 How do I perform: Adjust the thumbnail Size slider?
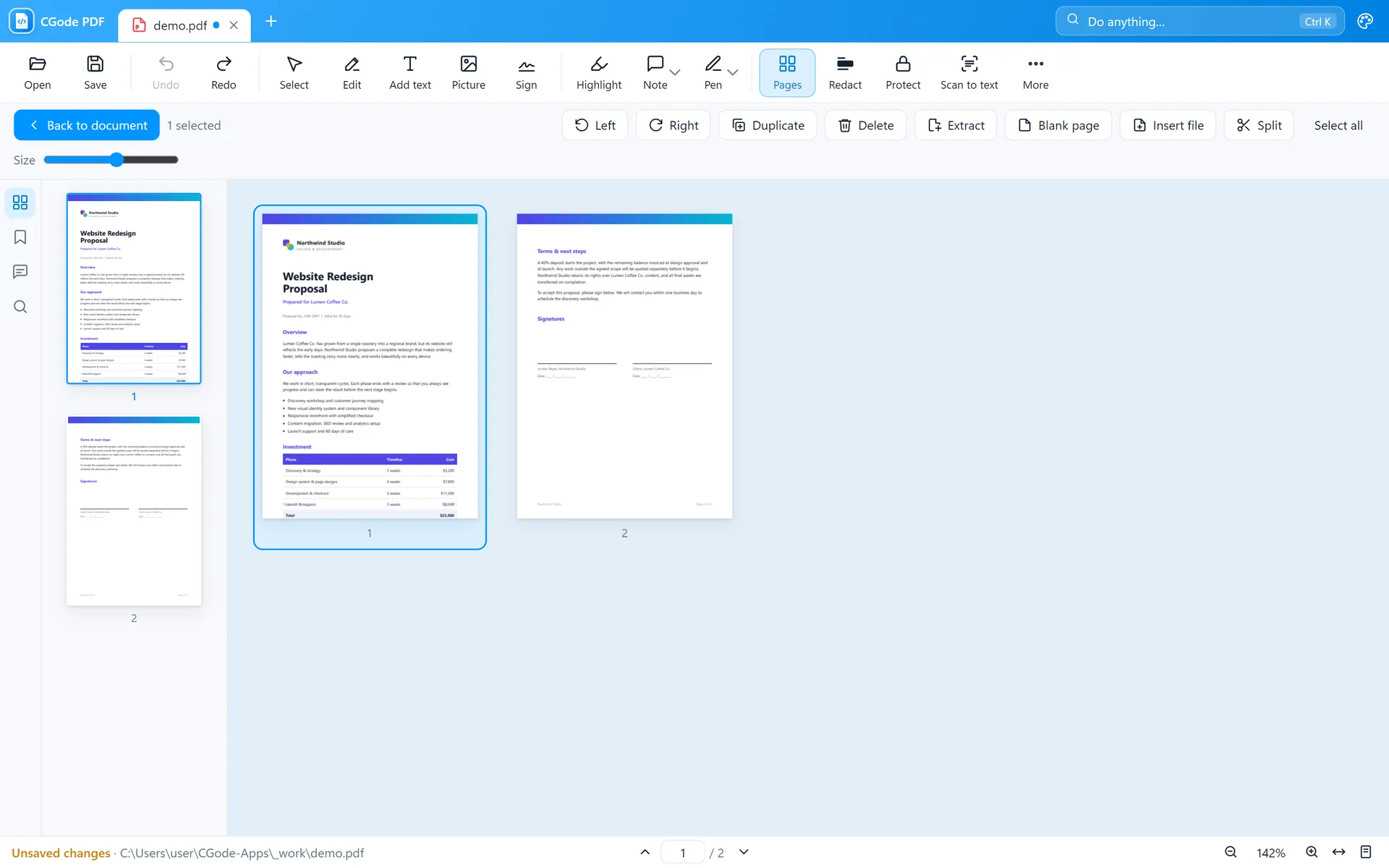coord(111,160)
